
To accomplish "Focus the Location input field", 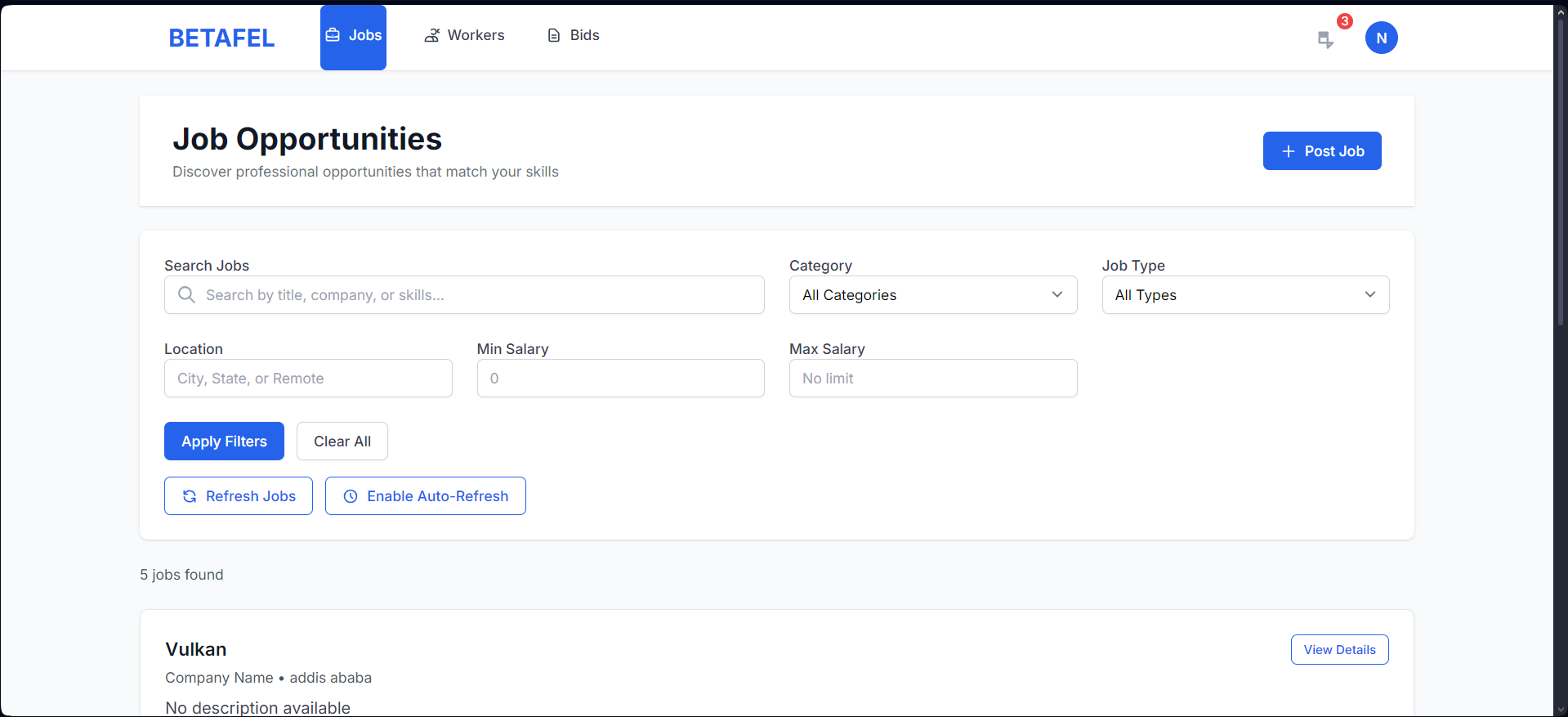I will click(308, 378).
